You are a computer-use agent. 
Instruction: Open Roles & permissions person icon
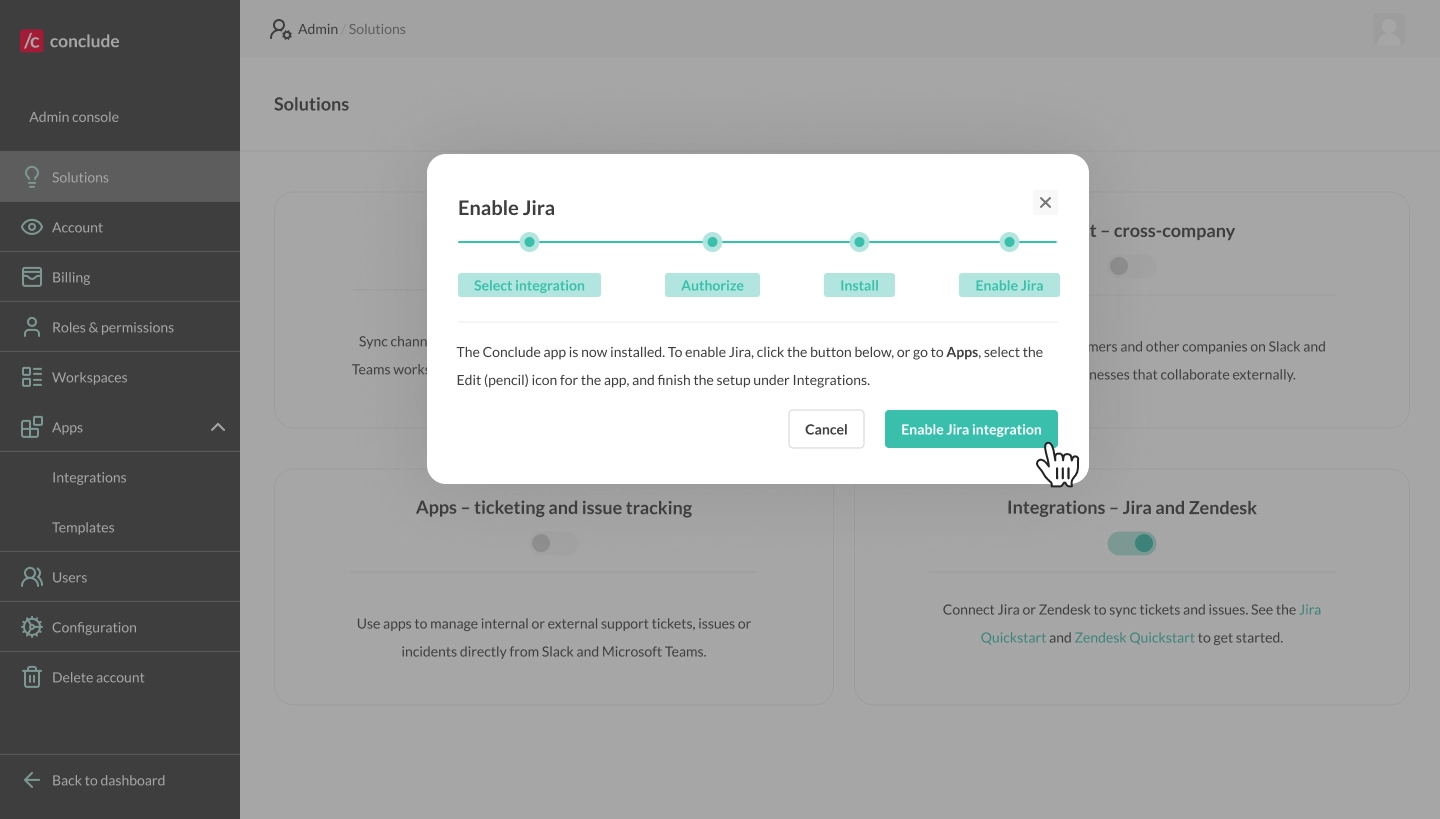(31, 326)
